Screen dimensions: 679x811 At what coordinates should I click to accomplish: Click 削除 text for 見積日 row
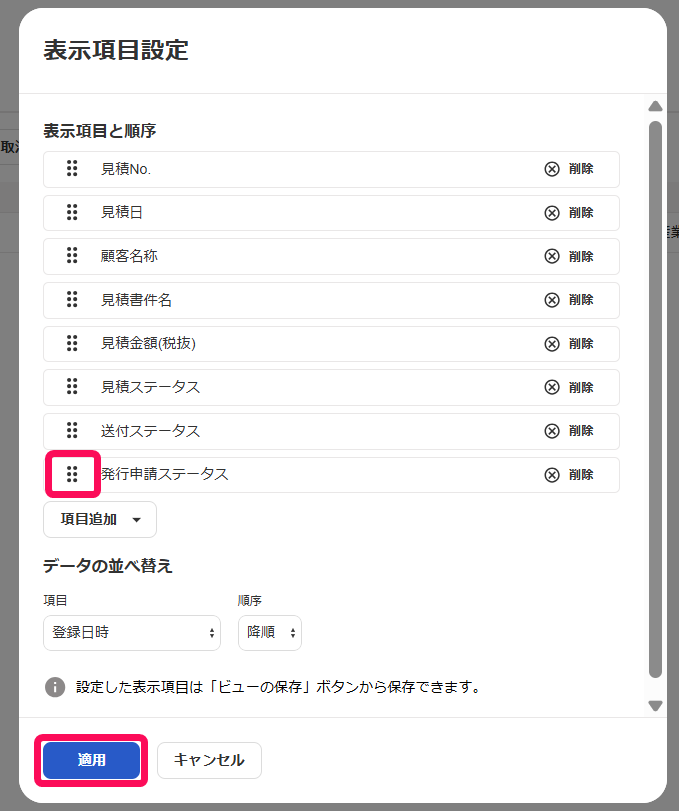581,213
